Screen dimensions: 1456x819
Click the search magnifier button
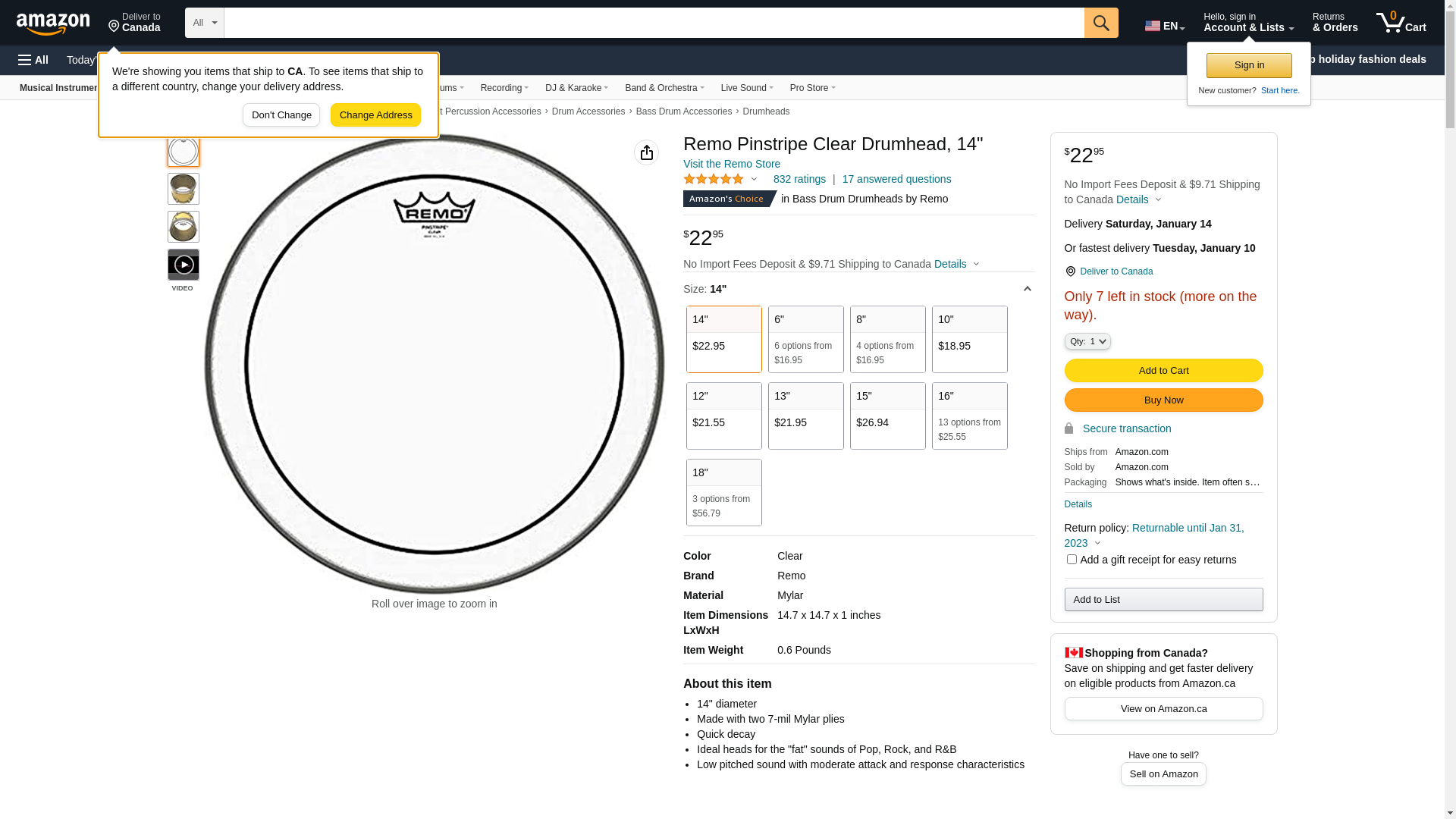click(1100, 23)
